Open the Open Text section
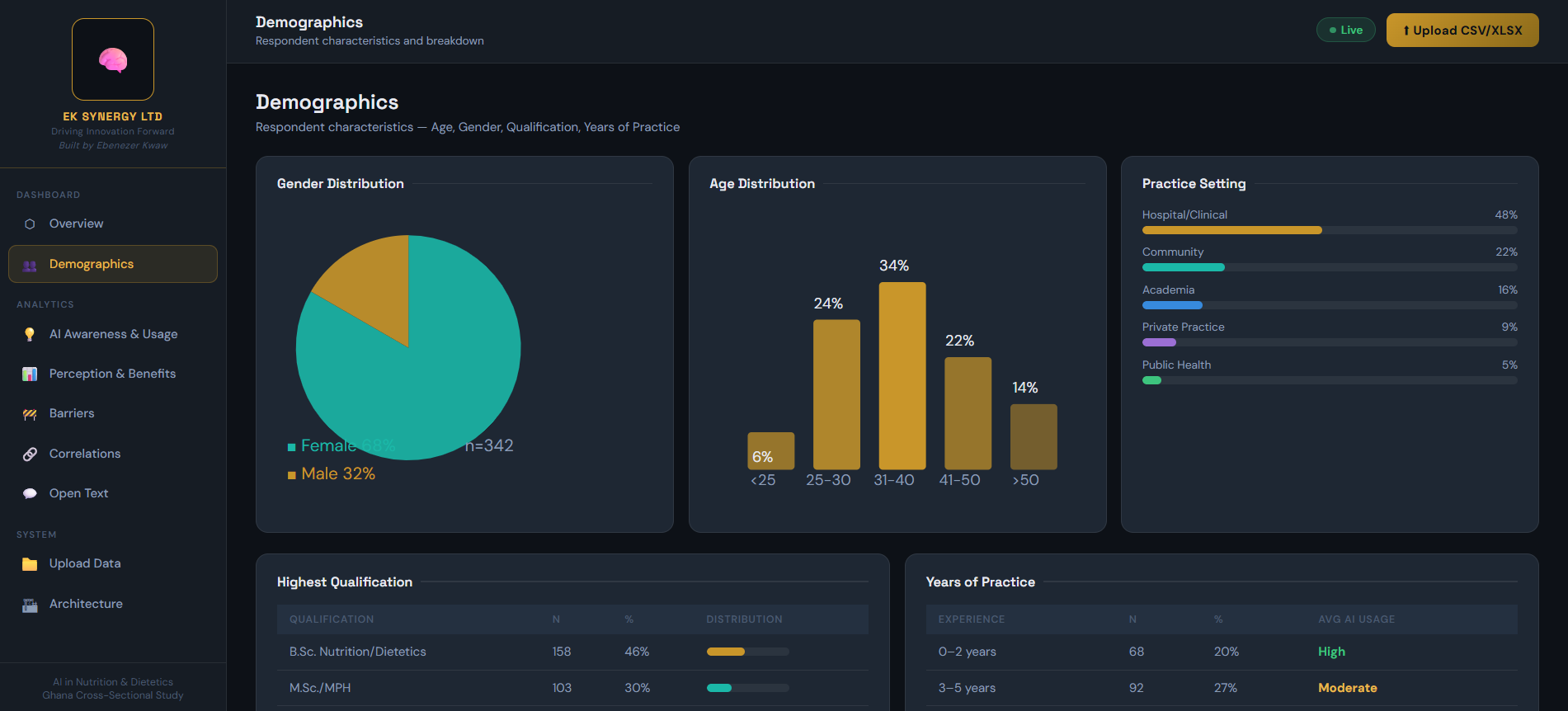The height and width of the screenshot is (711, 1568). (113, 493)
